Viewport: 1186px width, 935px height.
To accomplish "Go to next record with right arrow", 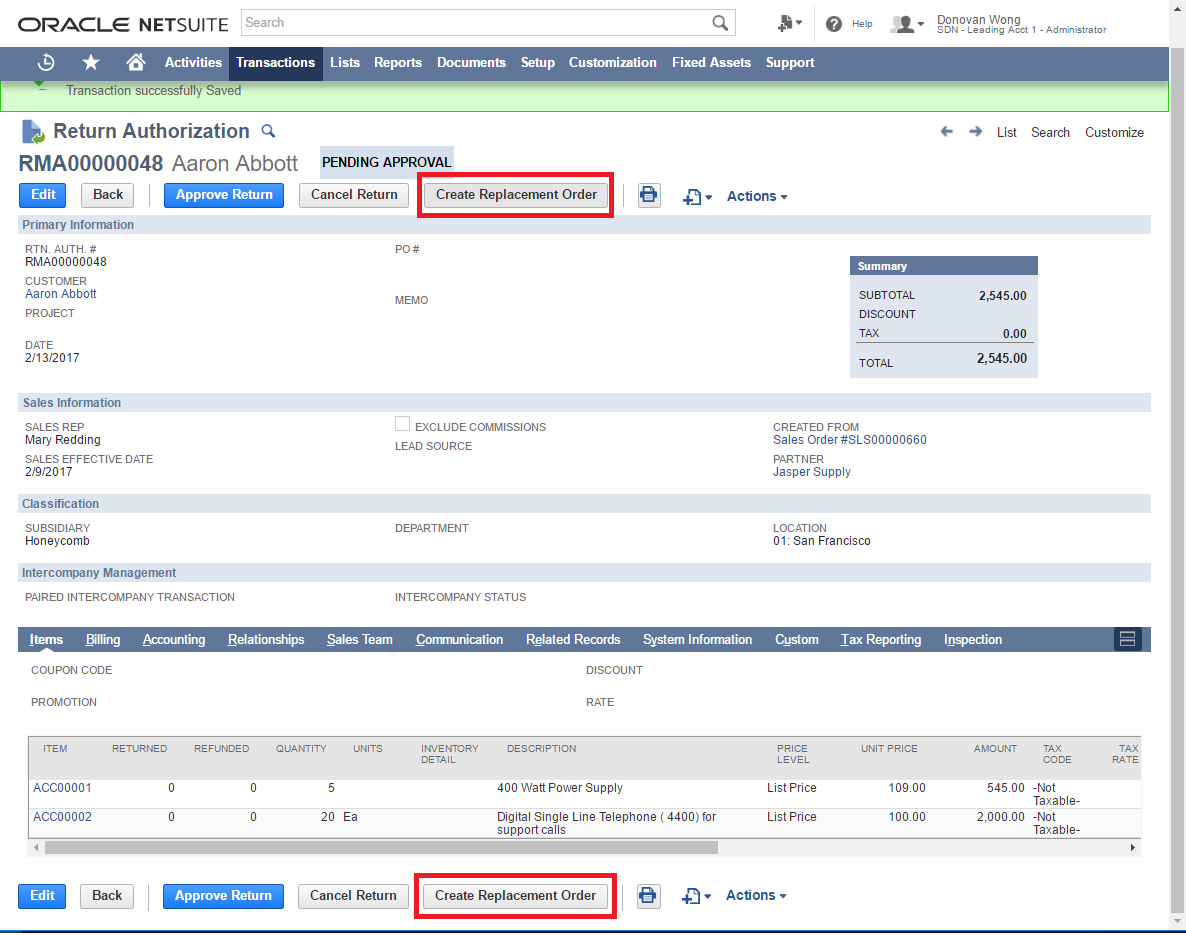I will click(x=976, y=132).
